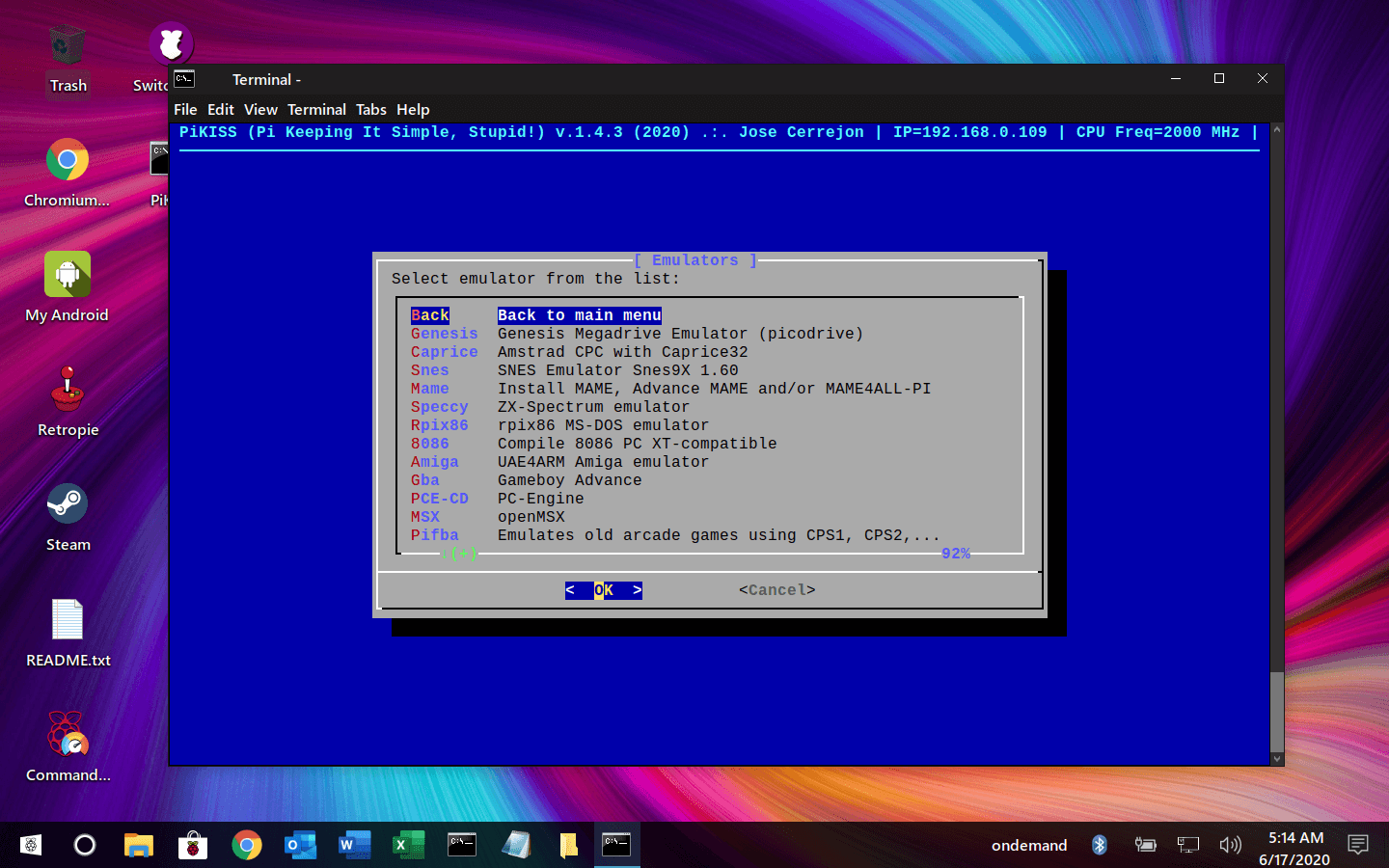Click the taskbar clock showing 5:14 AM
The height and width of the screenshot is (868, 1389).
coord(1294,848)
